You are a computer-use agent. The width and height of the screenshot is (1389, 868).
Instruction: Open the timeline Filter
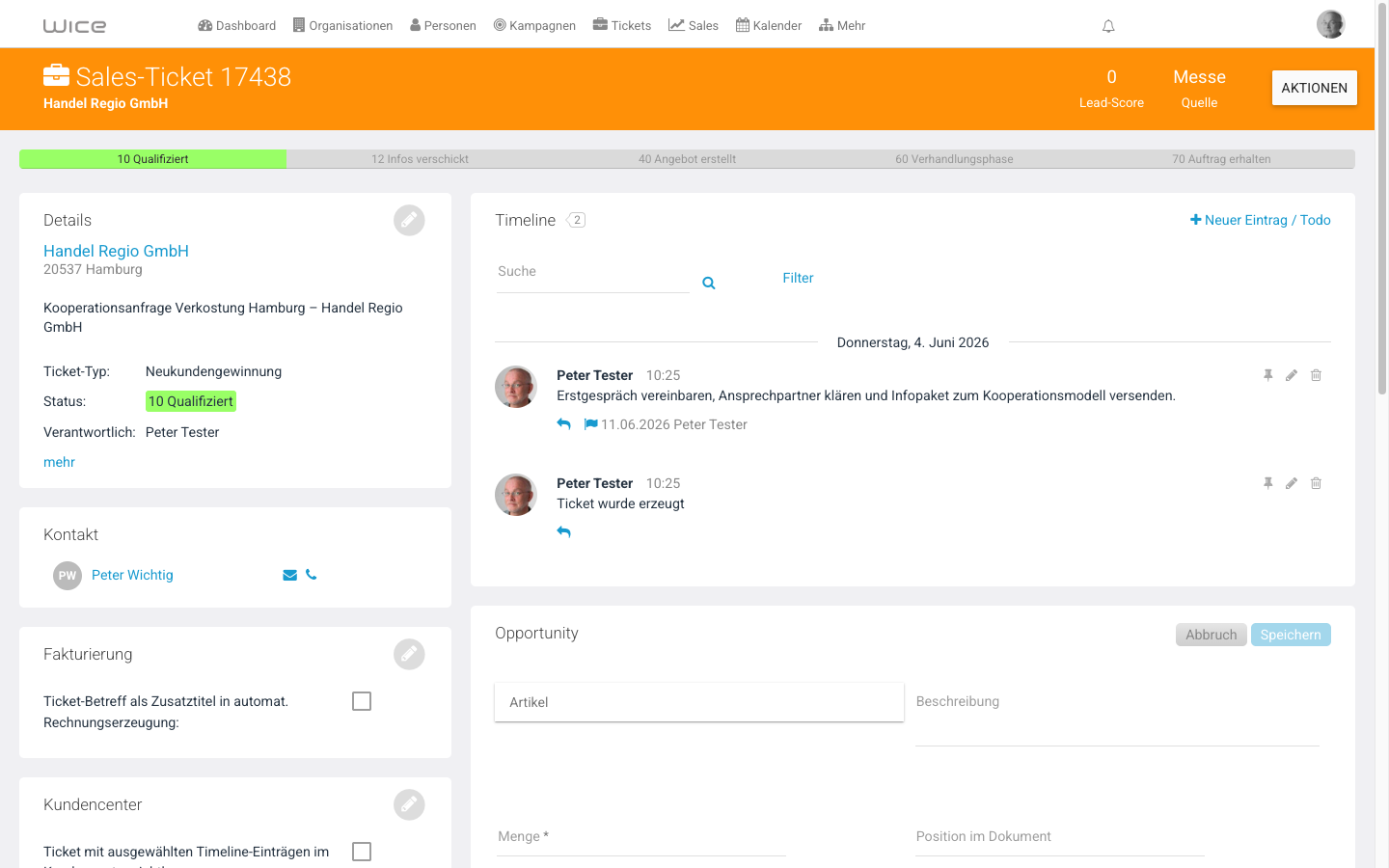click(798, 278)
